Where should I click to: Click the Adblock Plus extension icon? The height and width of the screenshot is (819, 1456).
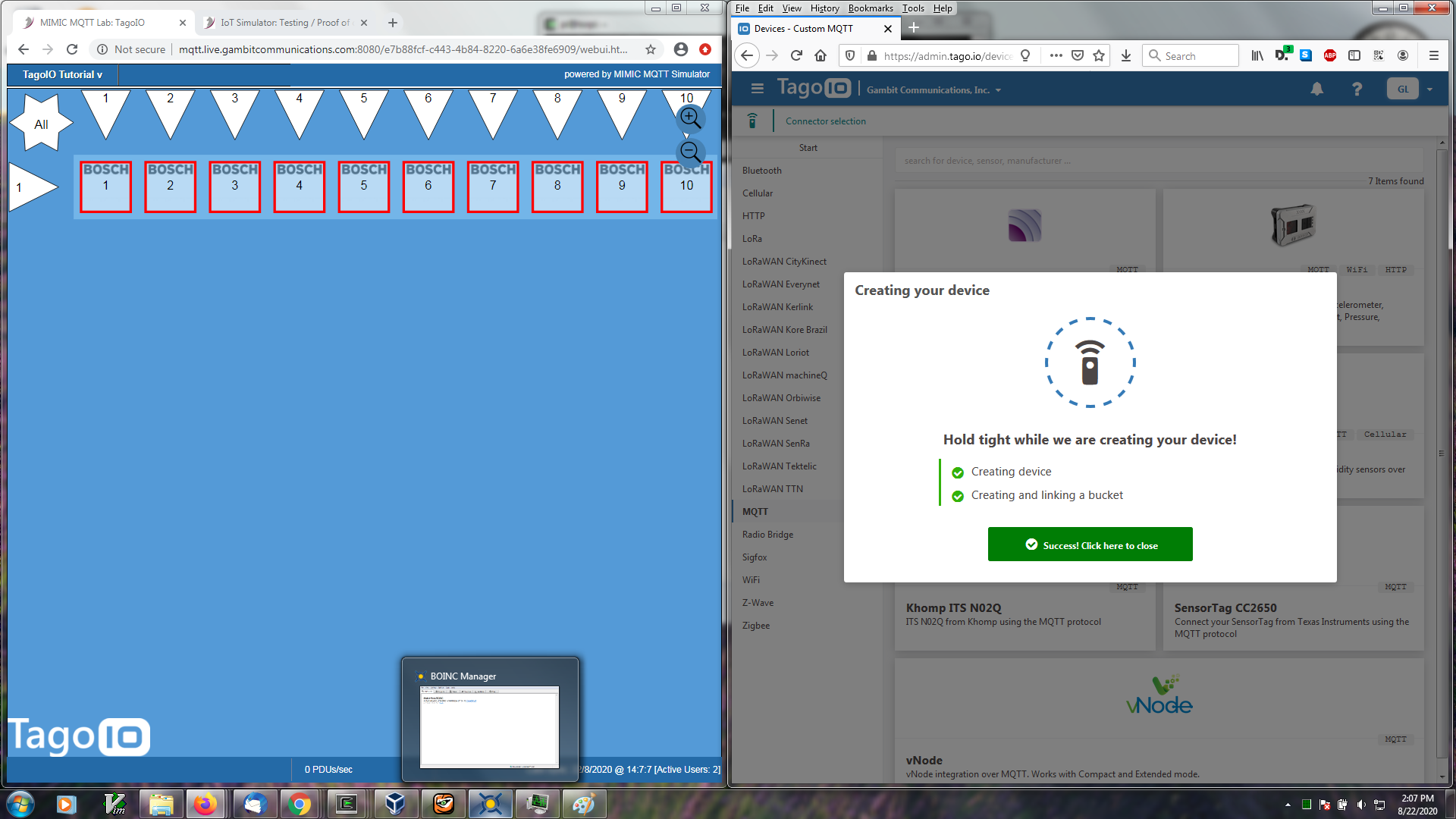click(x=1330, y=55)
